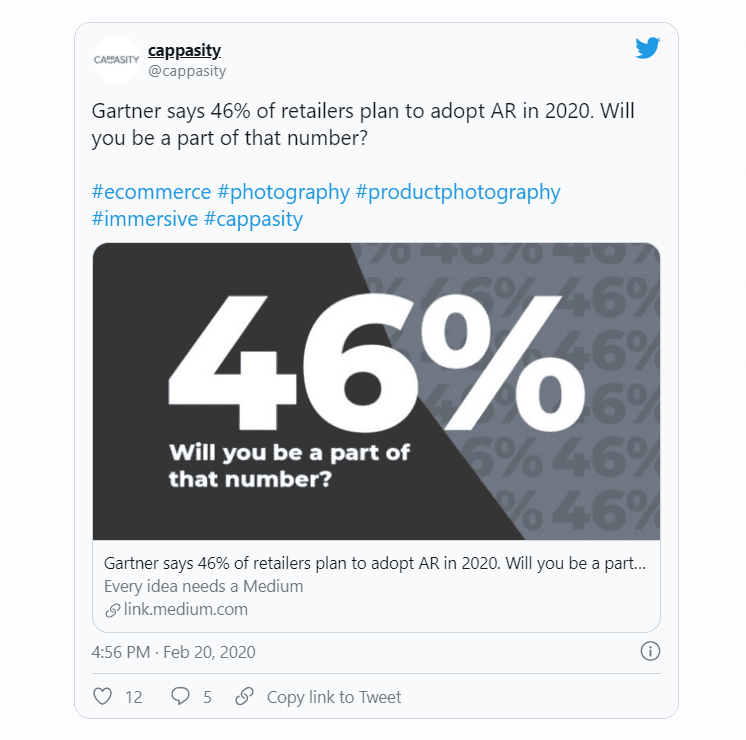The image size is (746, 740).
Task: Open the cappasity display name link
Action: [184, 50]
